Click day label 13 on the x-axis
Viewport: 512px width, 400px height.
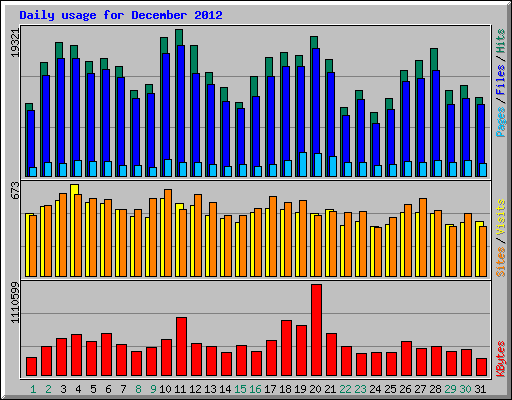(210, 389)
